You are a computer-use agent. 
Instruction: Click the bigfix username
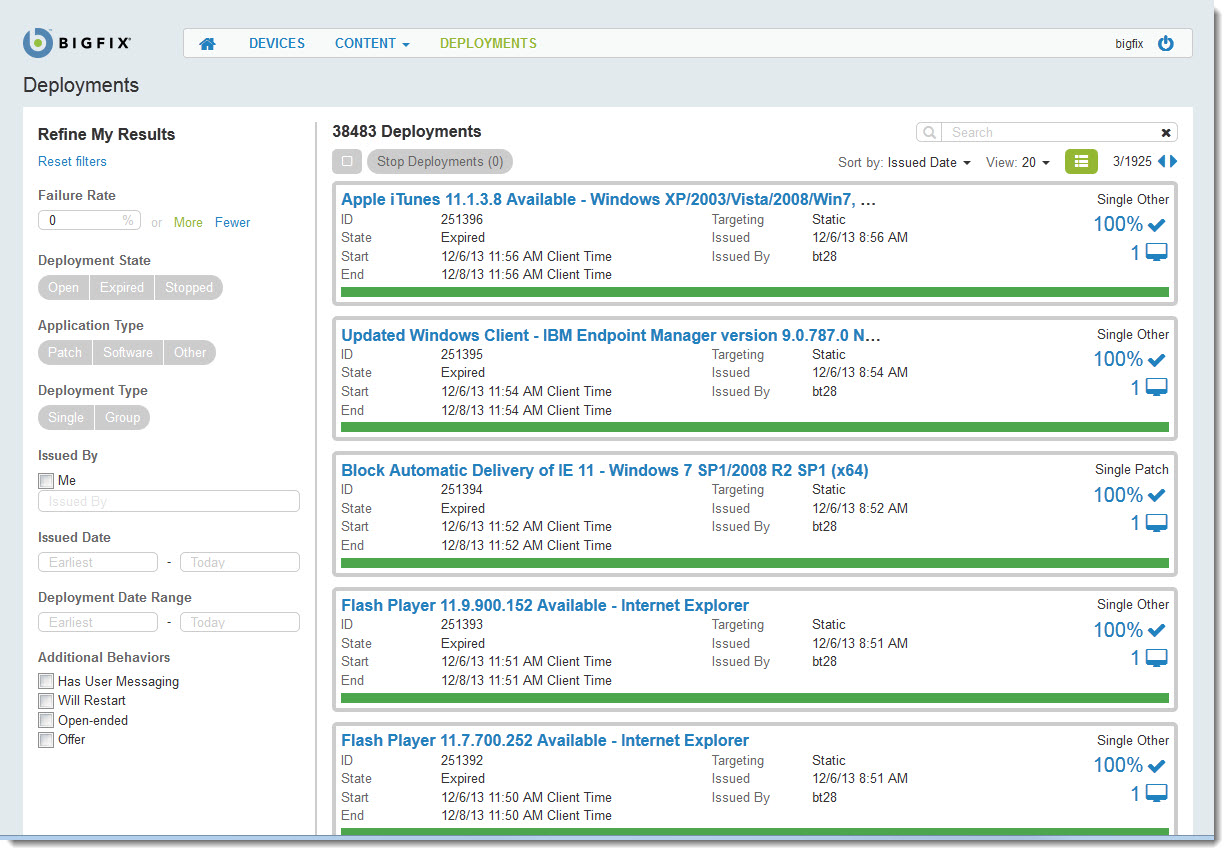tap(1129, 44)
